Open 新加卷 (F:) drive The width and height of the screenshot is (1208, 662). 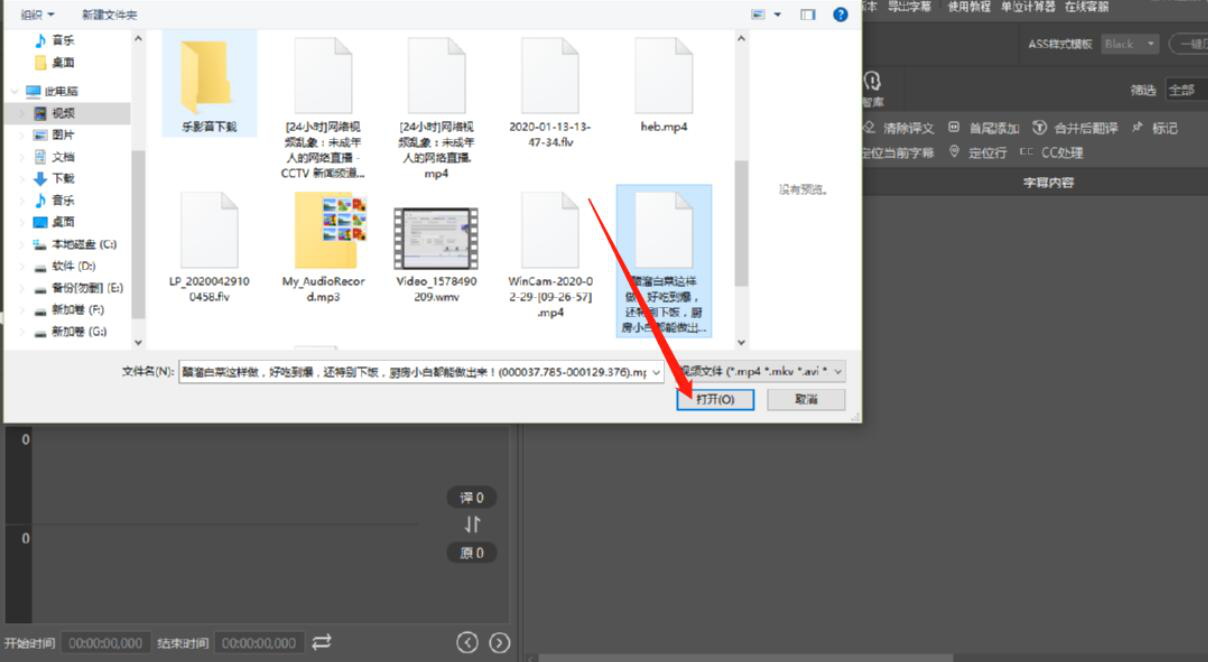(x=69, y=309)
